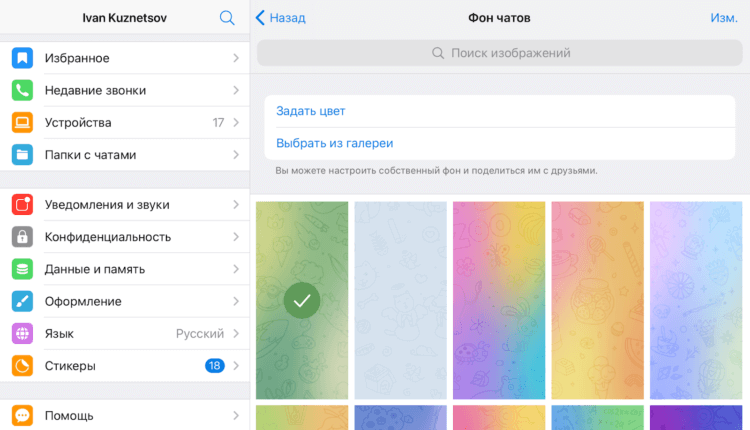The height and width of the screenshot is (430, 750).
Task: Open Недавние звонки via its chevron
Action: point(236,90)
